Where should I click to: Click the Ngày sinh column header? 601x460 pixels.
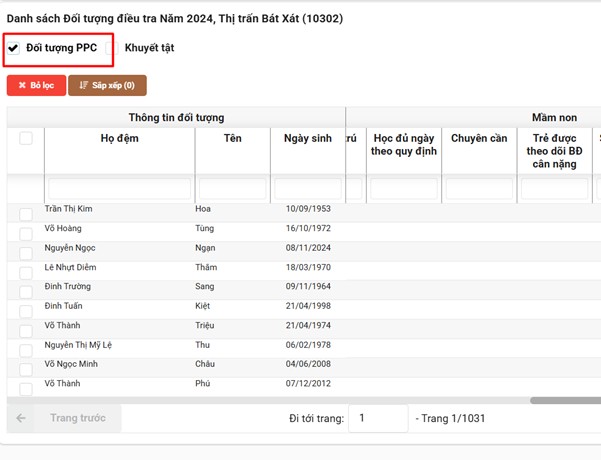(x=308, y=138)
